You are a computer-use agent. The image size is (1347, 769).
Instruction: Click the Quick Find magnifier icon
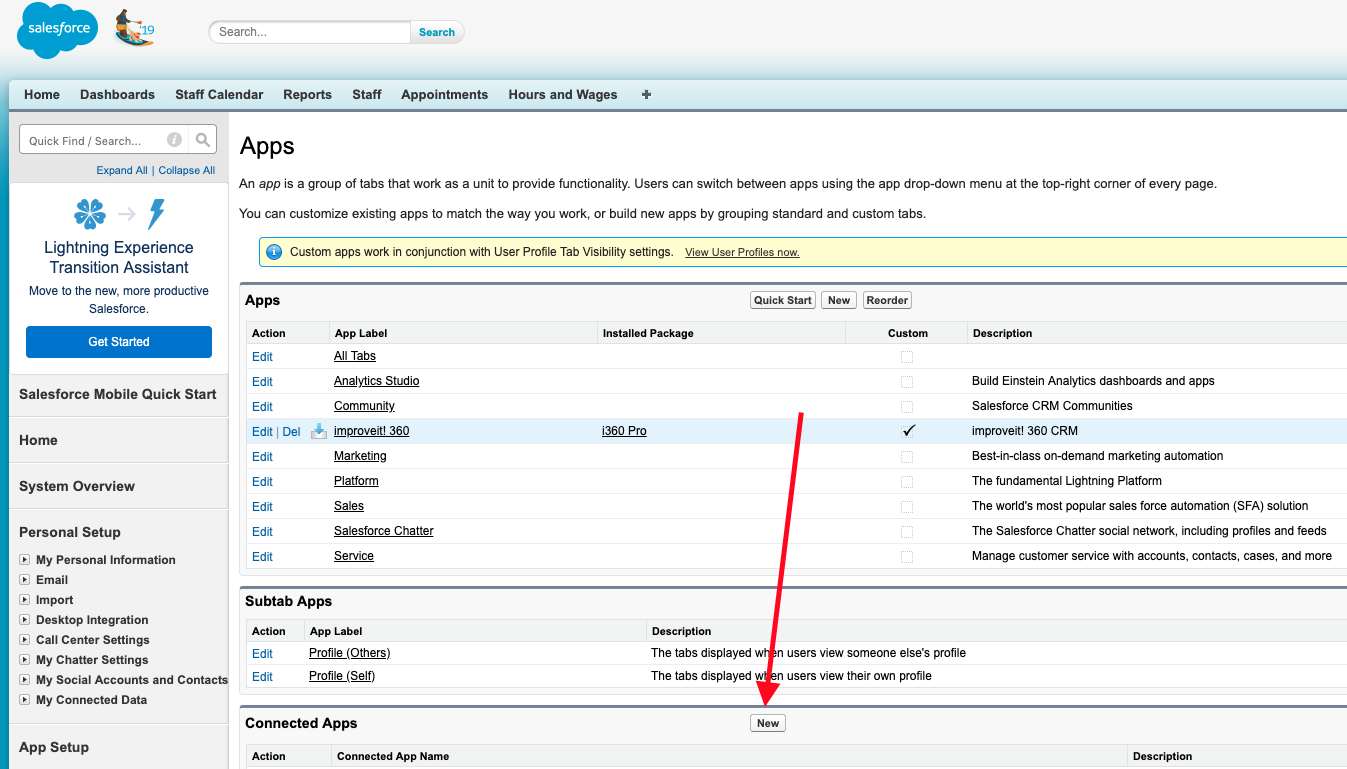202,140
